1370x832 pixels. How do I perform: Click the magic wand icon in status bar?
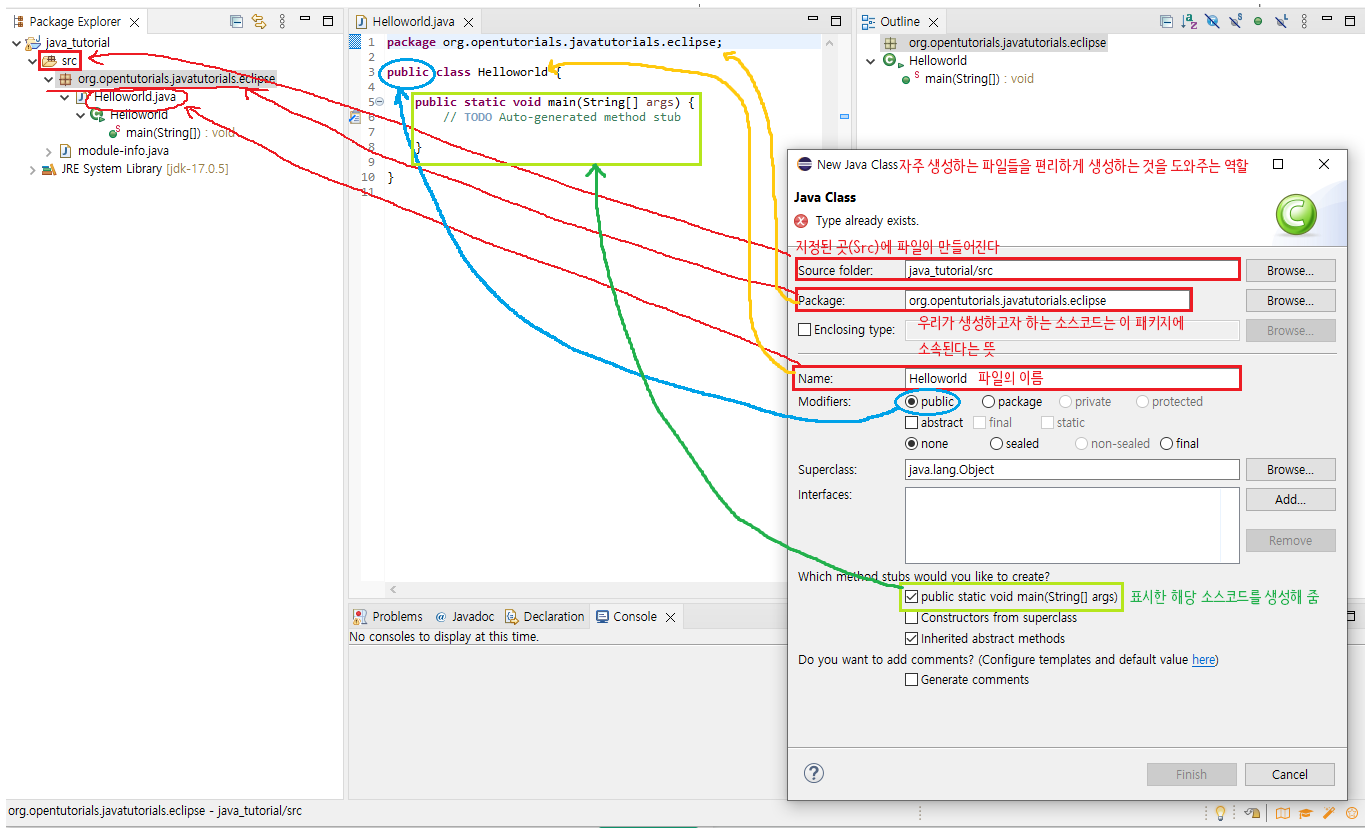coord(1329,812)
